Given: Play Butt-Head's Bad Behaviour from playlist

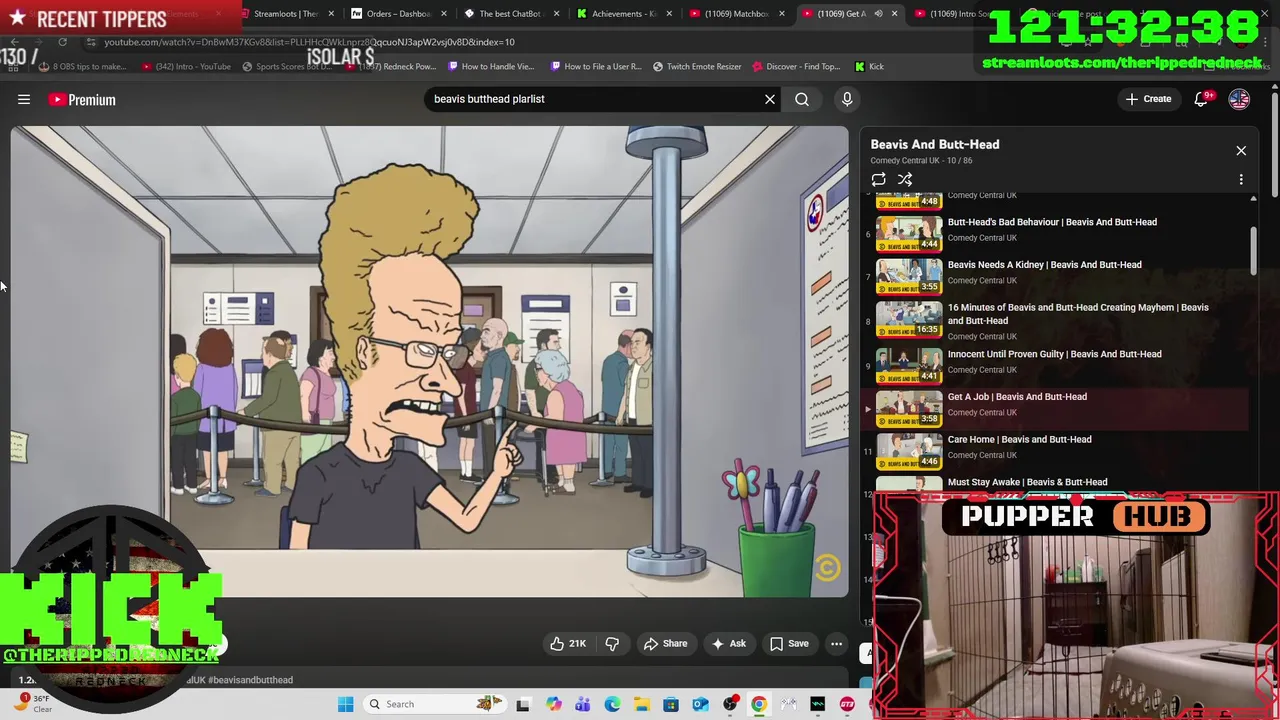Looking at the screenshot, I should pos(1052,222).
